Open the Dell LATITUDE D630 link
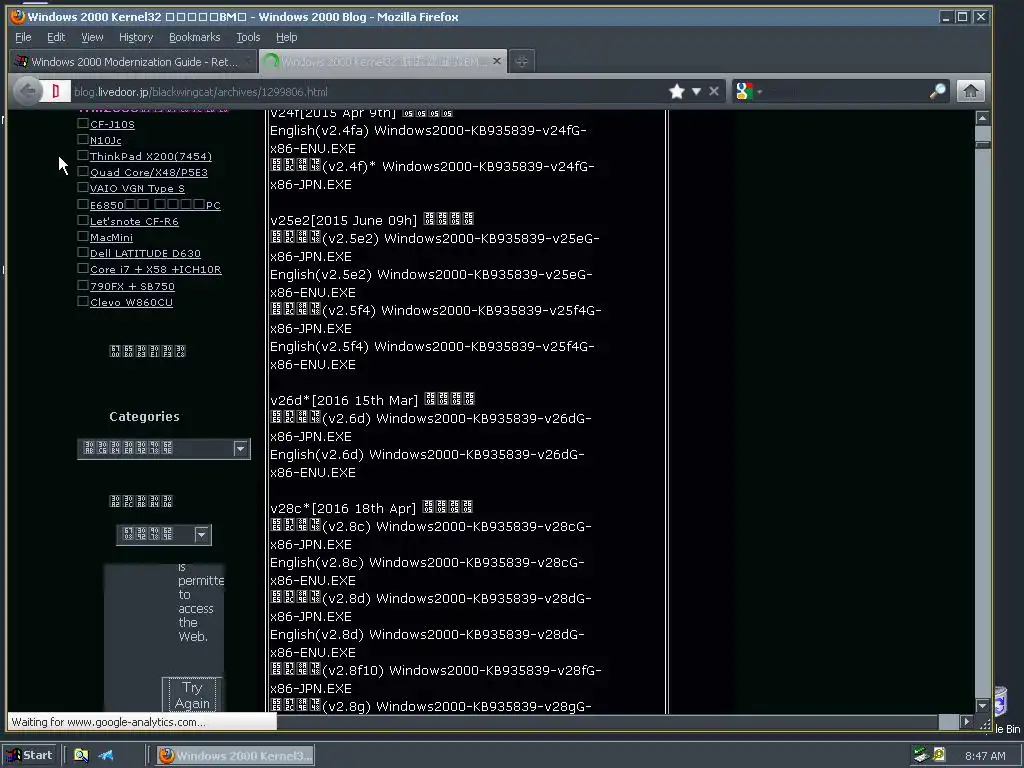The image size is (1024, 768). tap(145, 253)
